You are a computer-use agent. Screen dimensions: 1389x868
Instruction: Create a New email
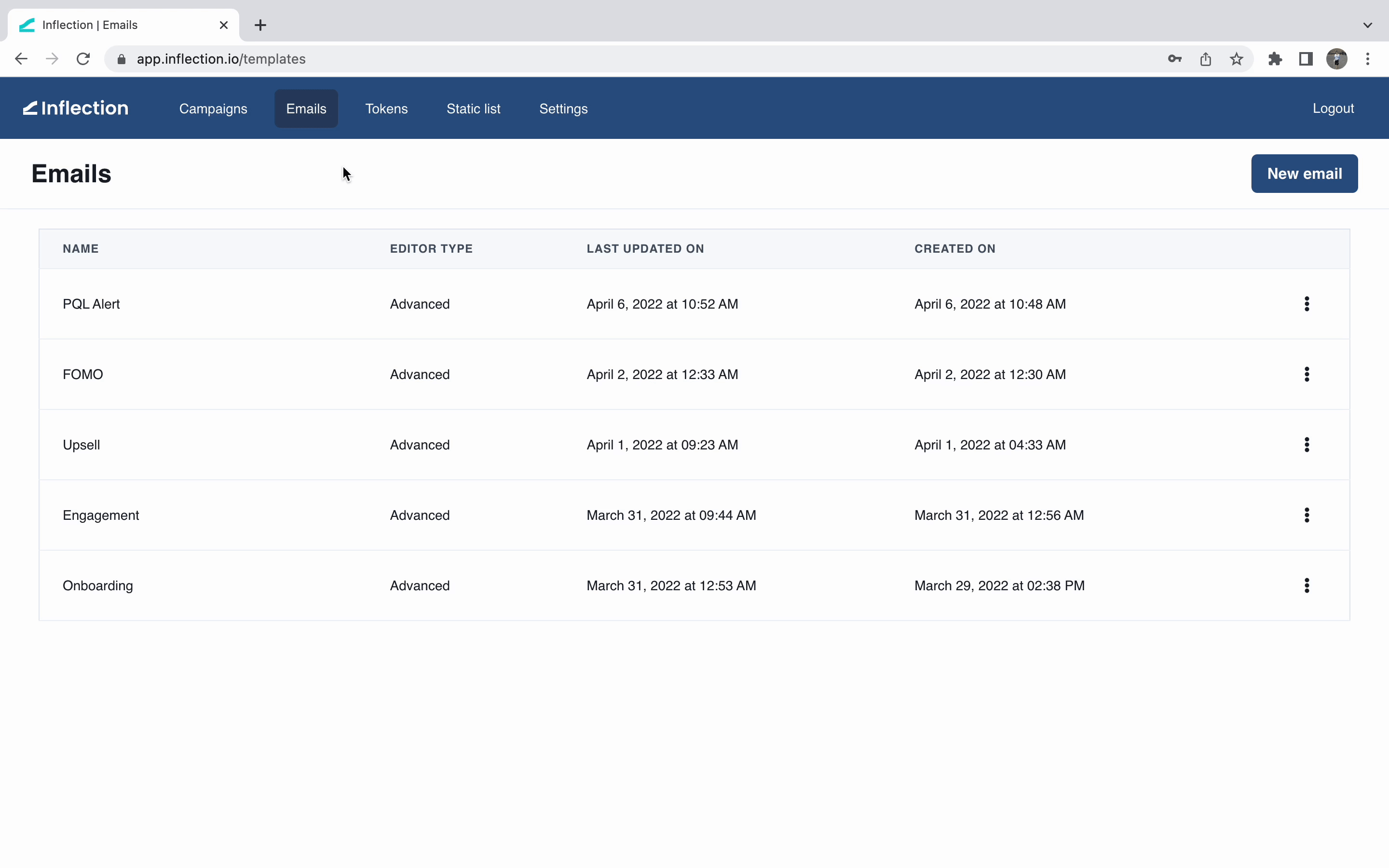click(x=1304, y=174)
